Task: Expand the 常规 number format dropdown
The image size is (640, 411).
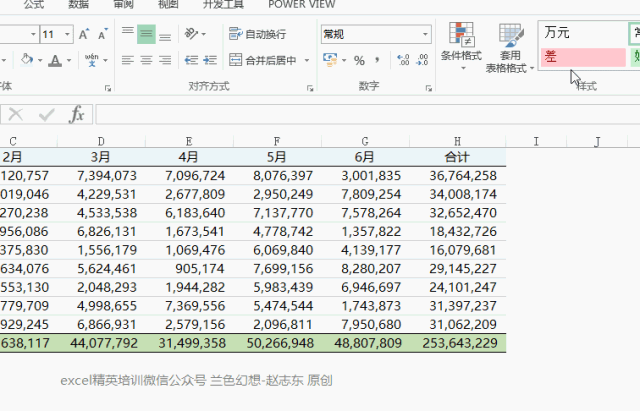Action: tap(426, 34)
